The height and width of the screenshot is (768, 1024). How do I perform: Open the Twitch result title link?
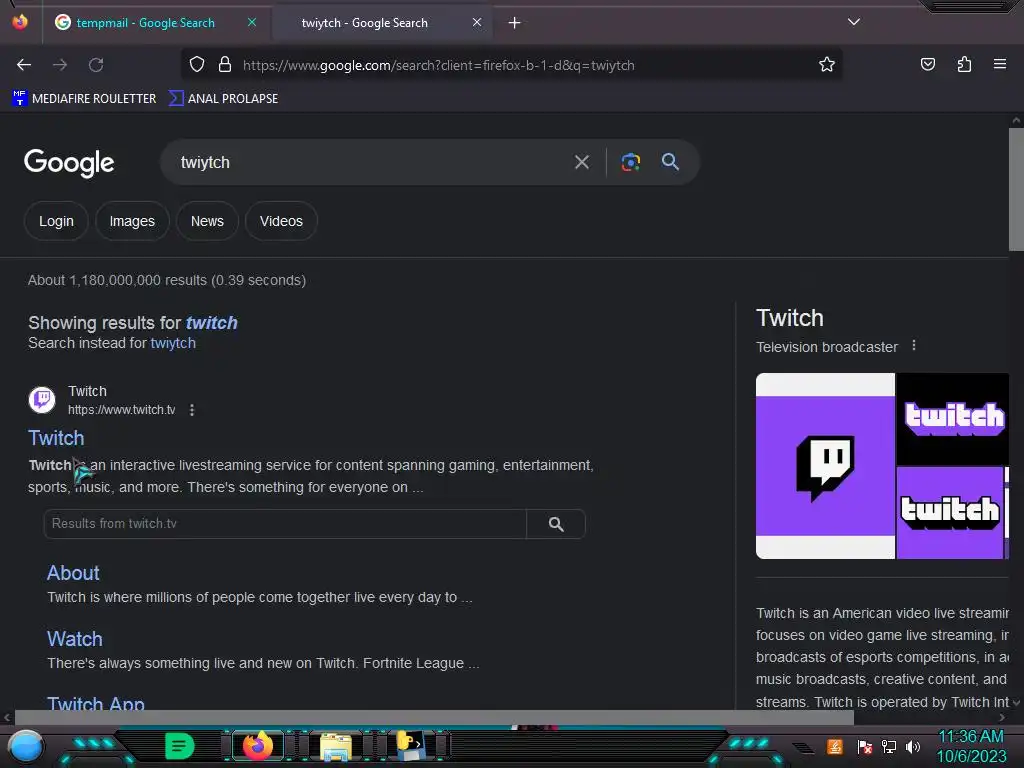coord(56,438)
